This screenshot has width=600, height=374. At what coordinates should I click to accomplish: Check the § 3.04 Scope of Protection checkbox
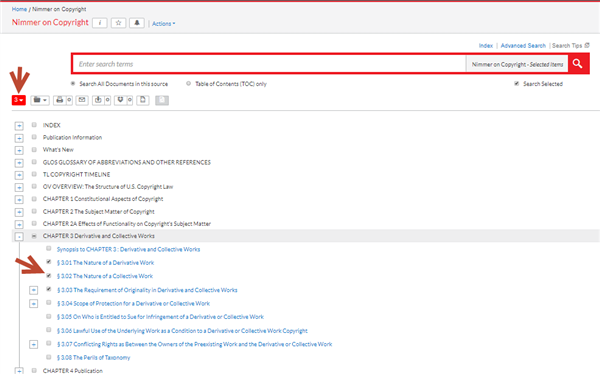(49, 302)
